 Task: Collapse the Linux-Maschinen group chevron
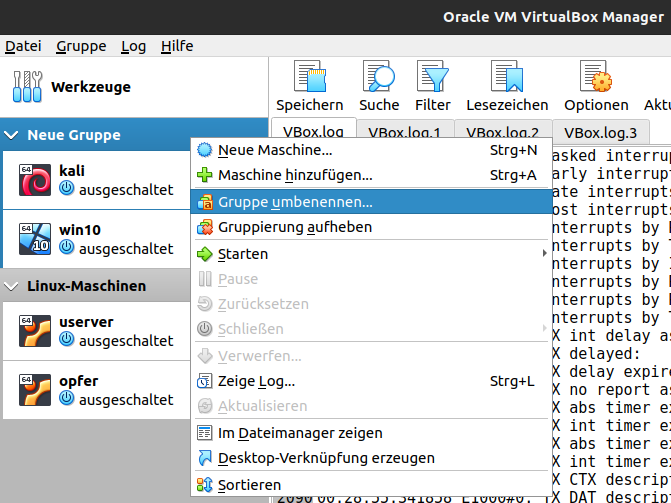[11, 286]
